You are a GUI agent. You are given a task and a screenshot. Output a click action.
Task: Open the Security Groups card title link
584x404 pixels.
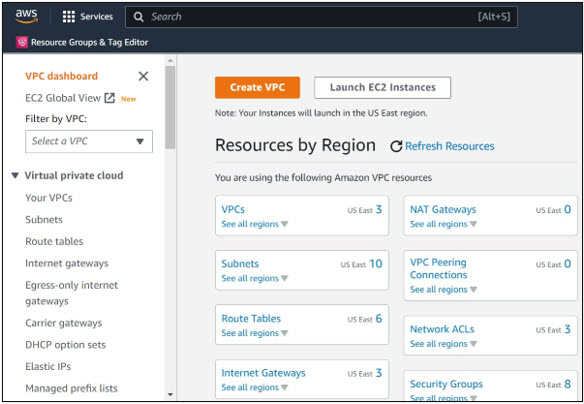(447, 384)
